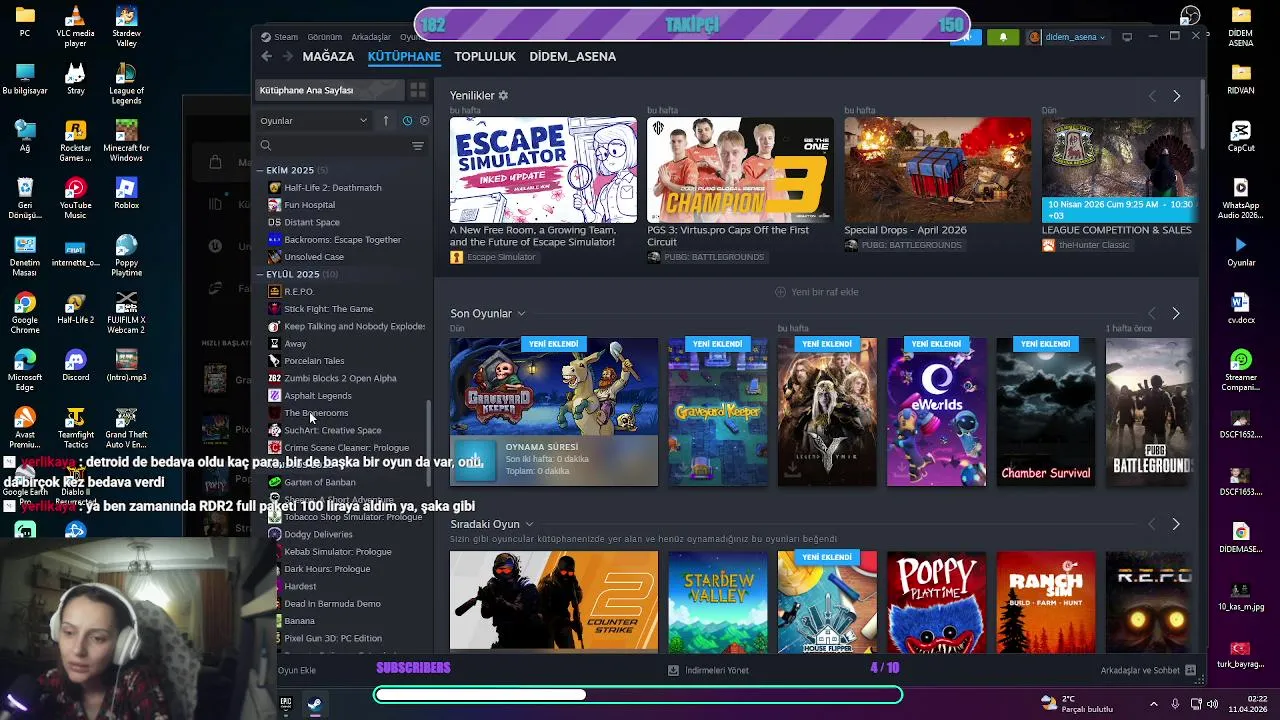Select Kebab Simulator: Prologue in list
1280x720 pixels.
pyautogui.click(x=338, y=552)
